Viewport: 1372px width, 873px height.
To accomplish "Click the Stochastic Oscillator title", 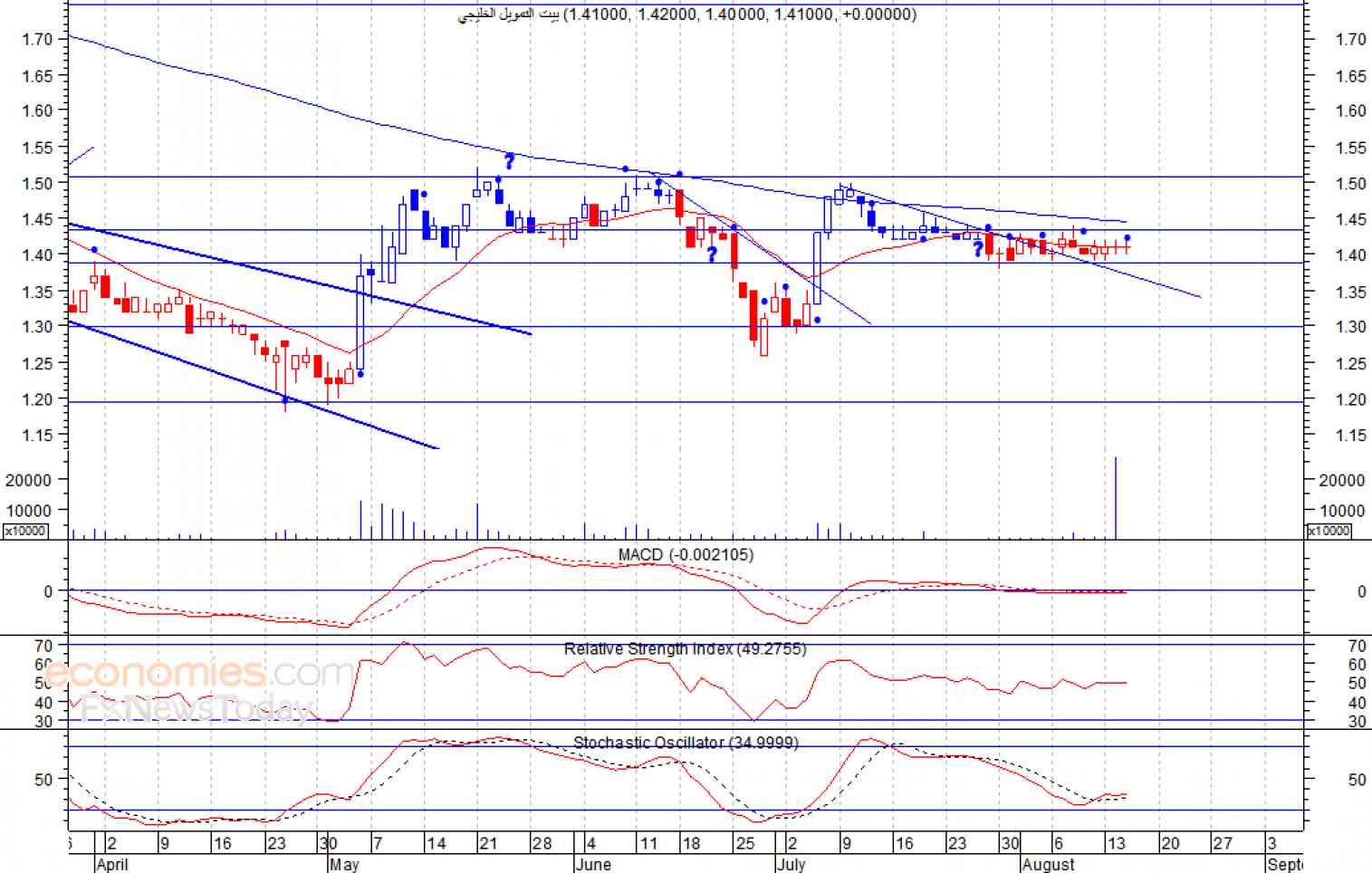I will 686,743.
